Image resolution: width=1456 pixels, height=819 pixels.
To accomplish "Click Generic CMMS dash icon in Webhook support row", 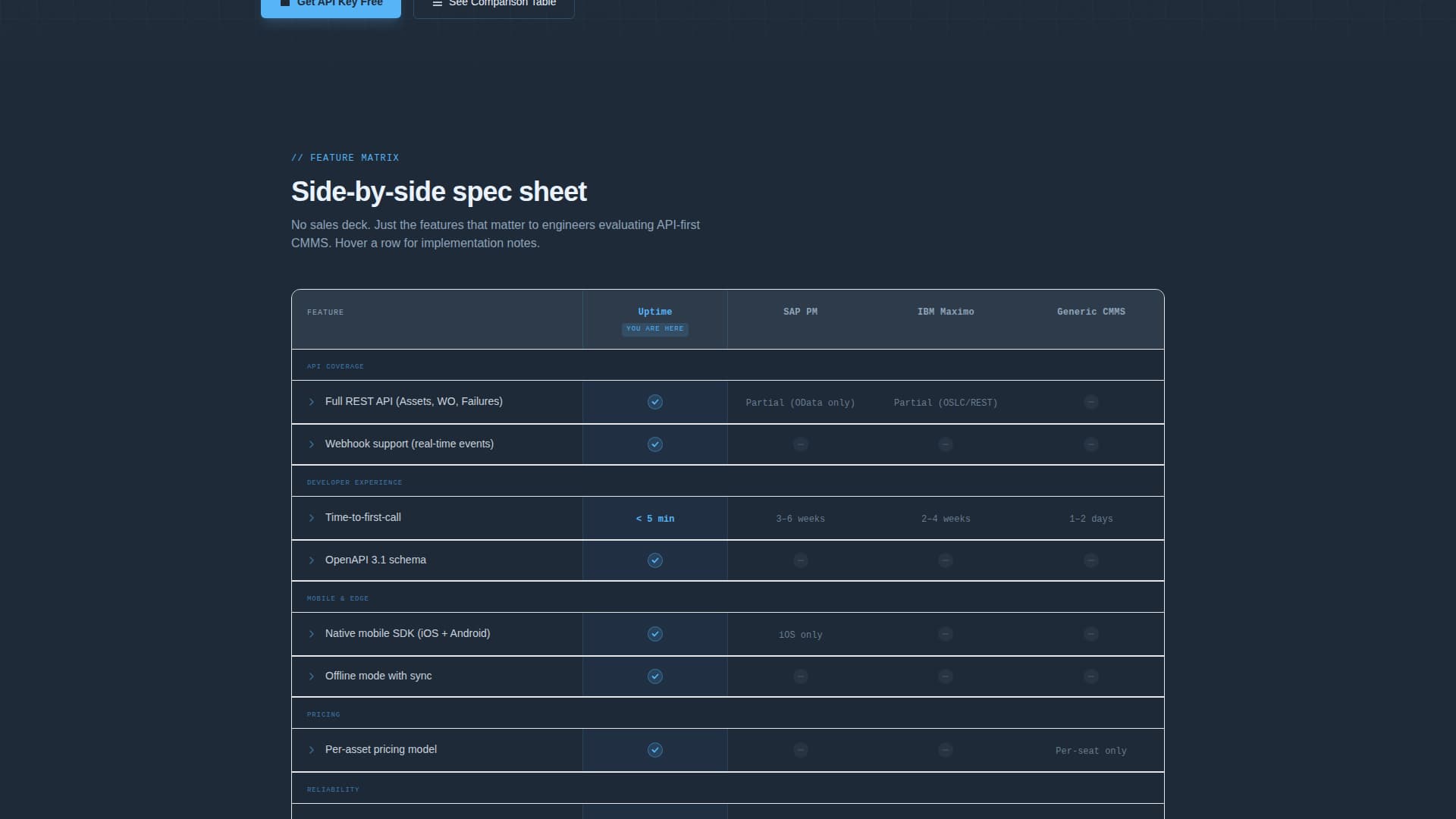I will pos(1091,444).
